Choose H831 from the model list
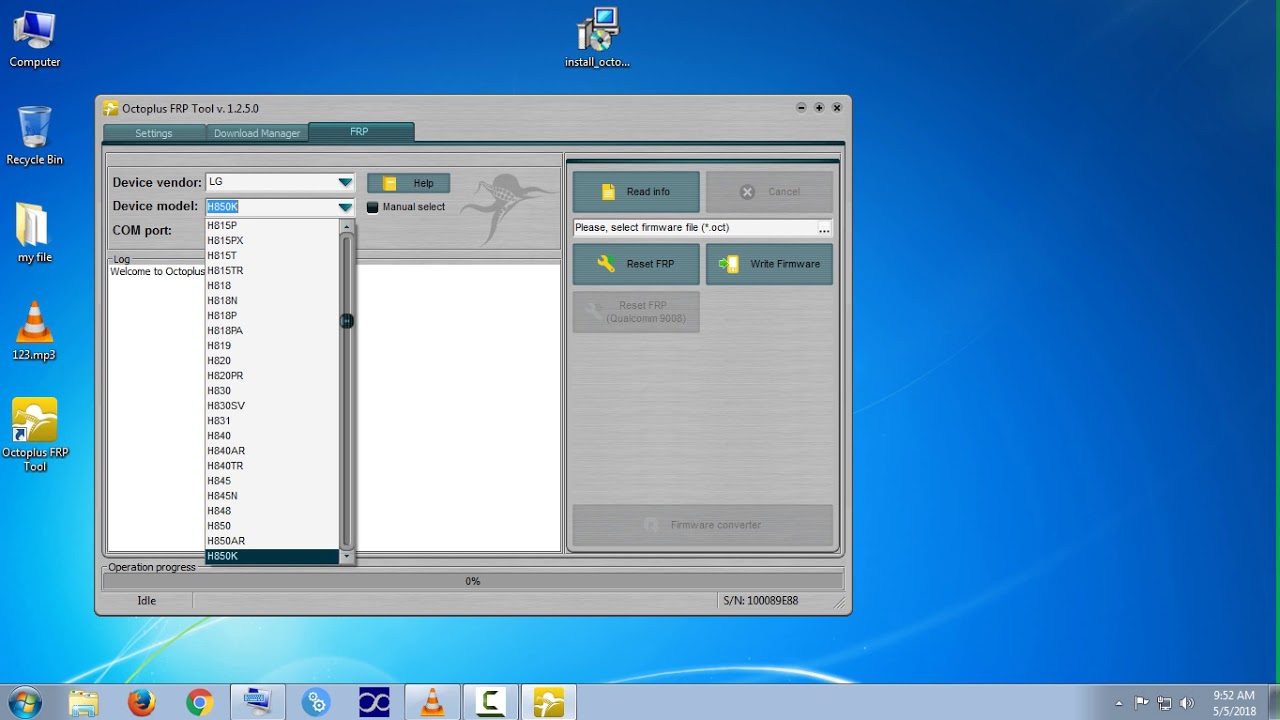The image size is (1280, 720). pyautogui.click(x=272, y=421)
